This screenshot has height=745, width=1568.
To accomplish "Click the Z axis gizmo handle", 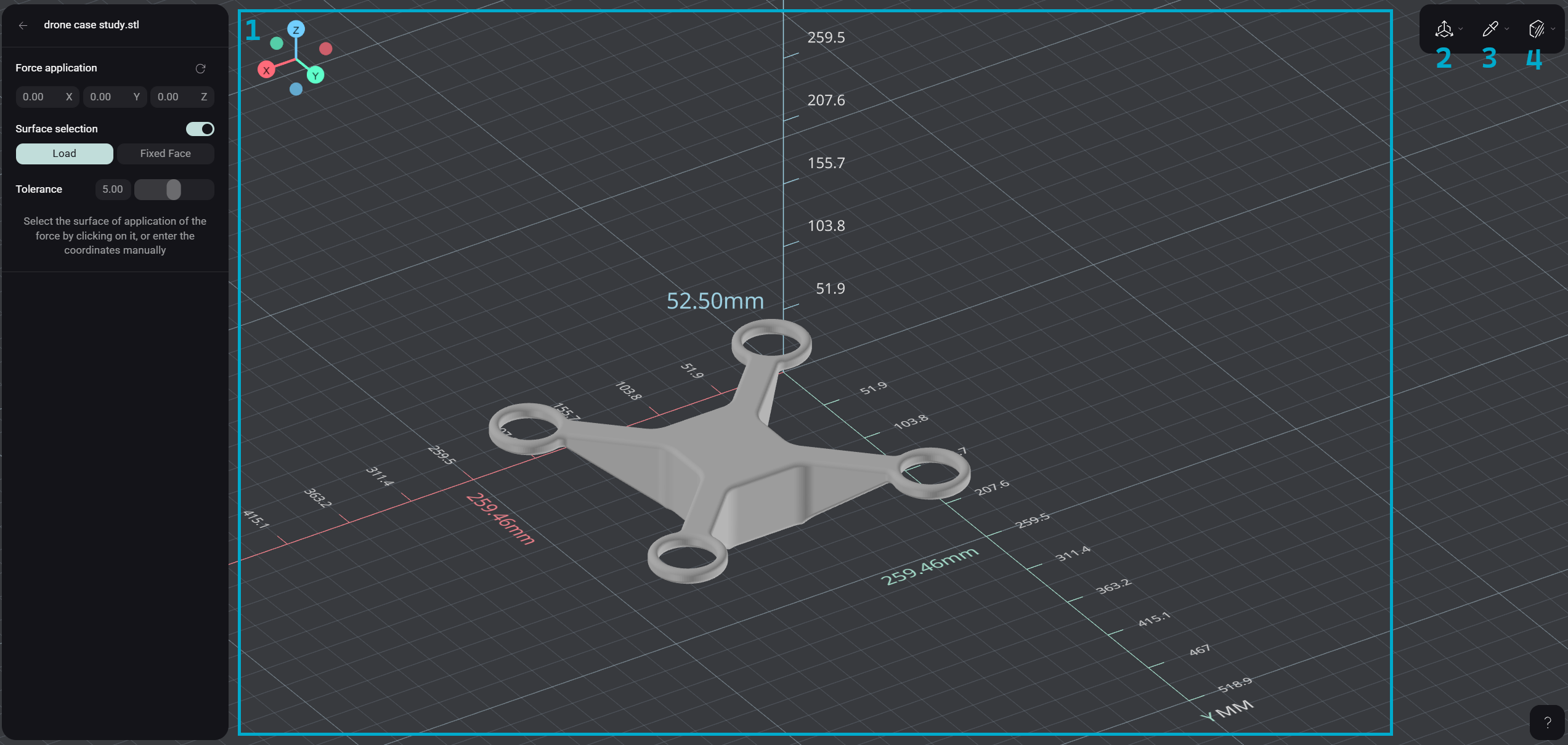I will point(296,30).
